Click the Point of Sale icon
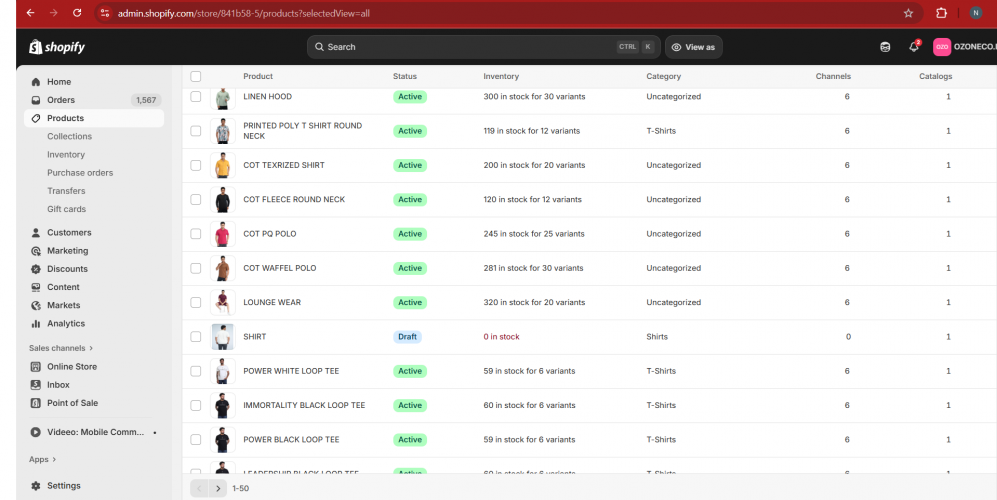The width and height of the screenshot is (997, 500). [36, 403]
